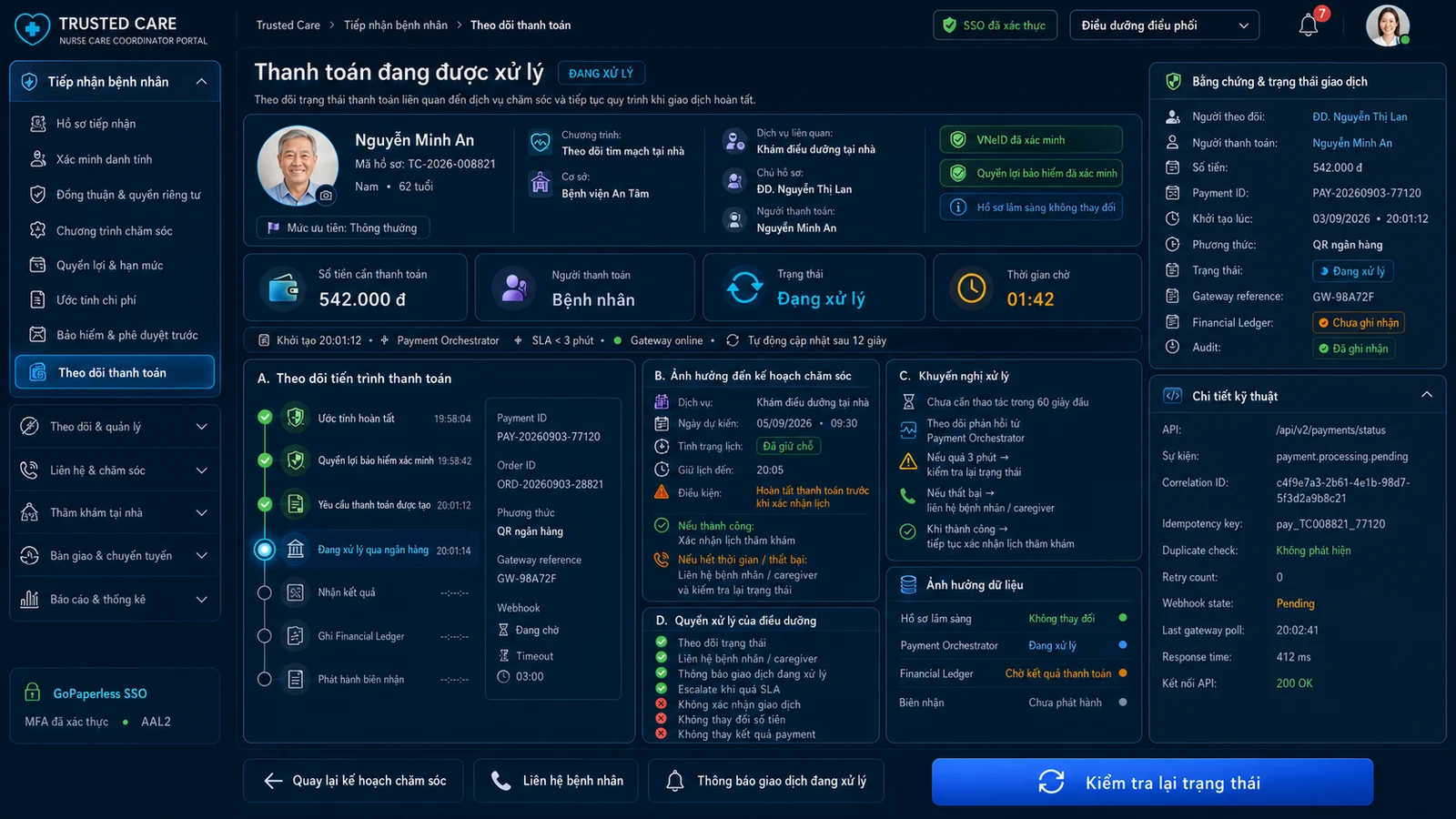Image resolution: width=1456 pixels, height=819 pixels.
Task: Toggle the Không thay đổi số tiền item
Action: pyautogui.click(x=662, y=719)
